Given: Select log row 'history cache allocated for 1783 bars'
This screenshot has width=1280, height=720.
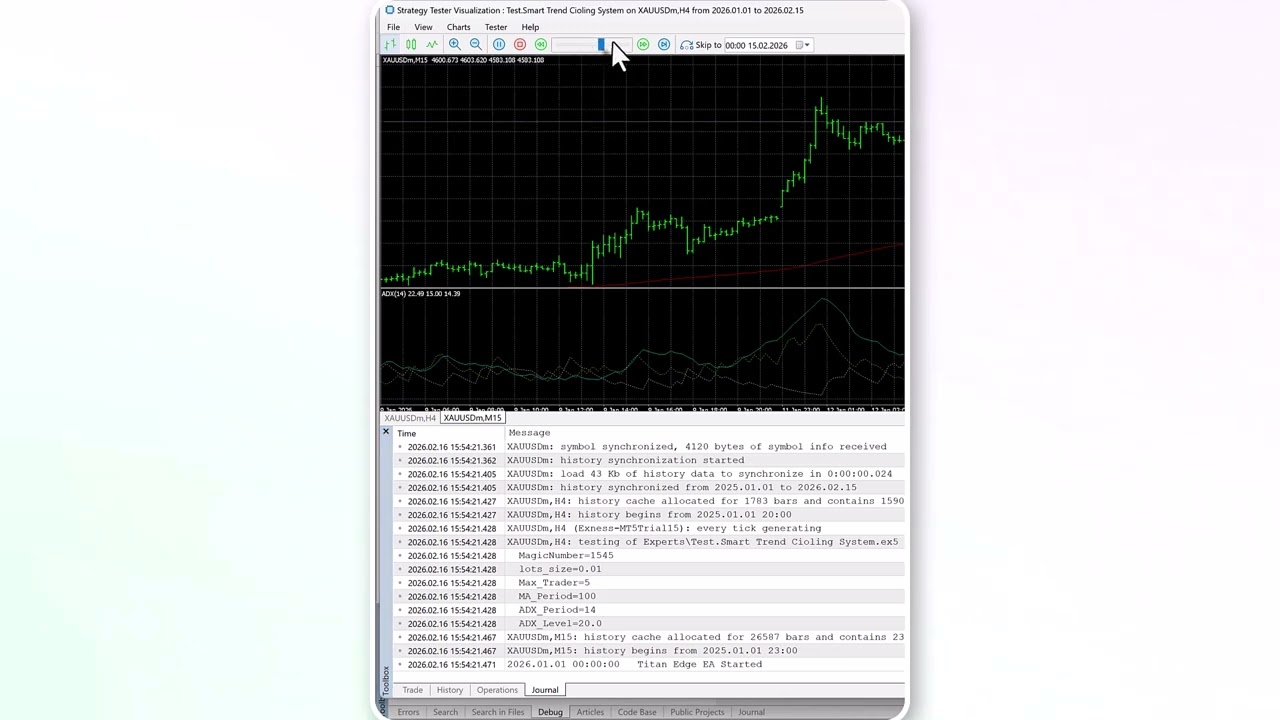Looking at the screenshot, I should pyautogui.click(x=650, y=501).
